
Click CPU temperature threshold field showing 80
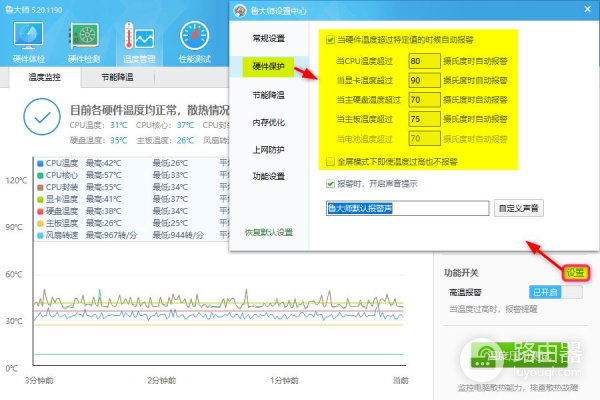[424, 61]
